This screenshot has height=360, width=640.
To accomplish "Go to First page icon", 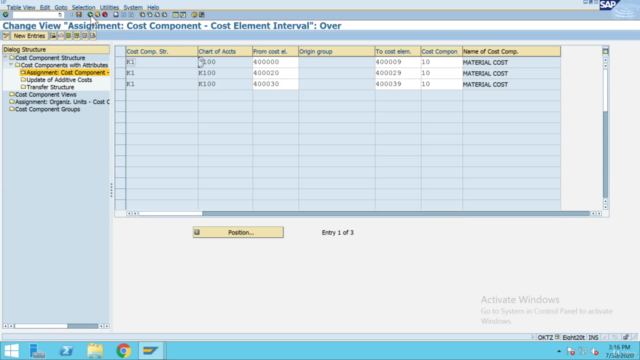I will pos(142,15).
